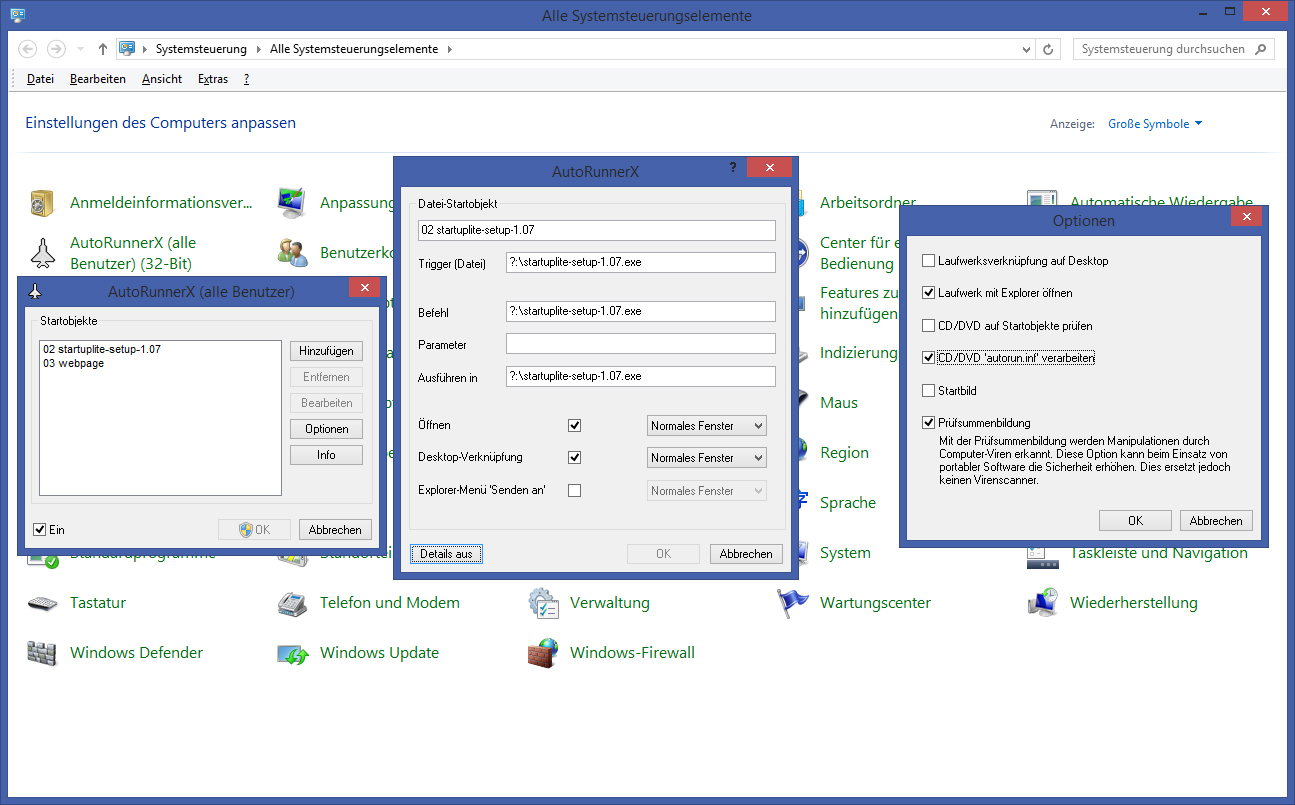Open window style dropdown for Öffnen

(x=707, y=426)
